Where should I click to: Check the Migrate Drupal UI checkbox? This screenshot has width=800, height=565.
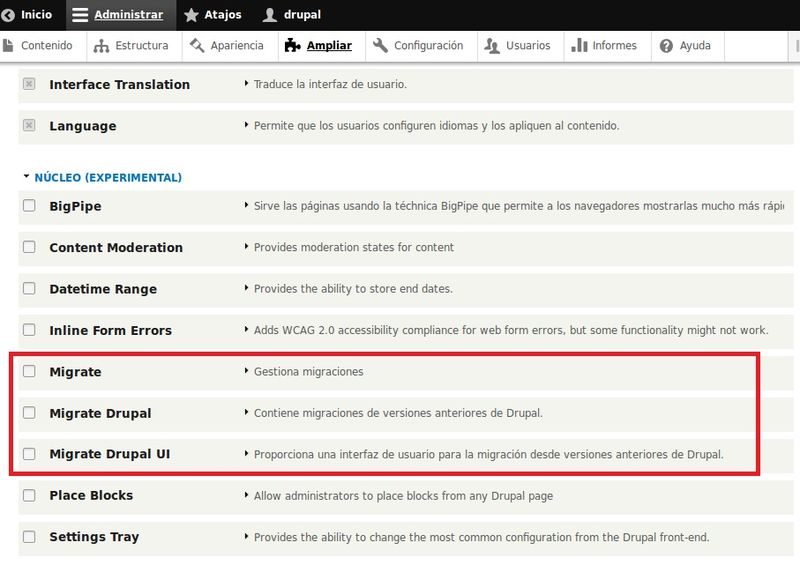click(29, 454)
